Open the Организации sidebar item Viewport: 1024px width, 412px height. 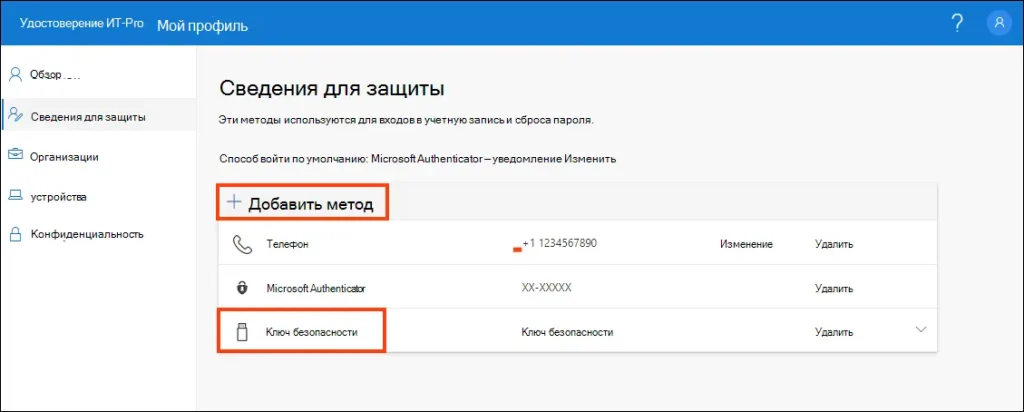(64, 156)
